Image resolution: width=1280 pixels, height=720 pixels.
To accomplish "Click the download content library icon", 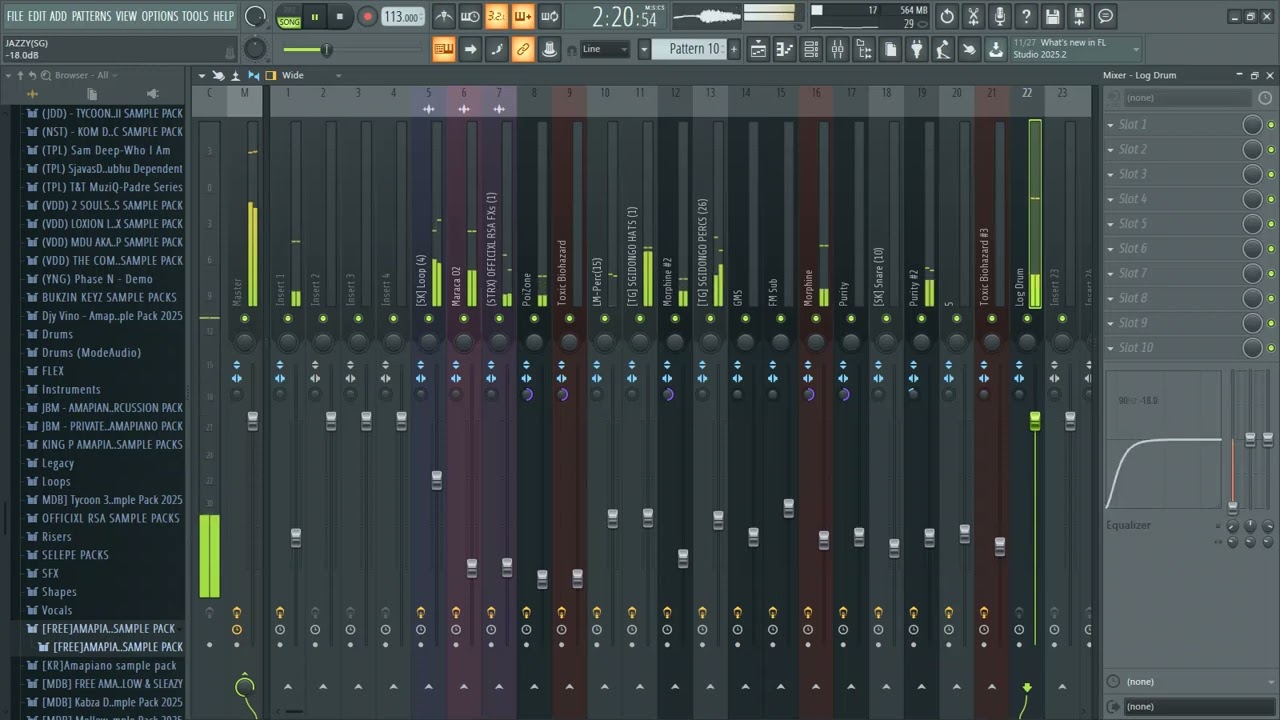I will click(x=995, y=49).
